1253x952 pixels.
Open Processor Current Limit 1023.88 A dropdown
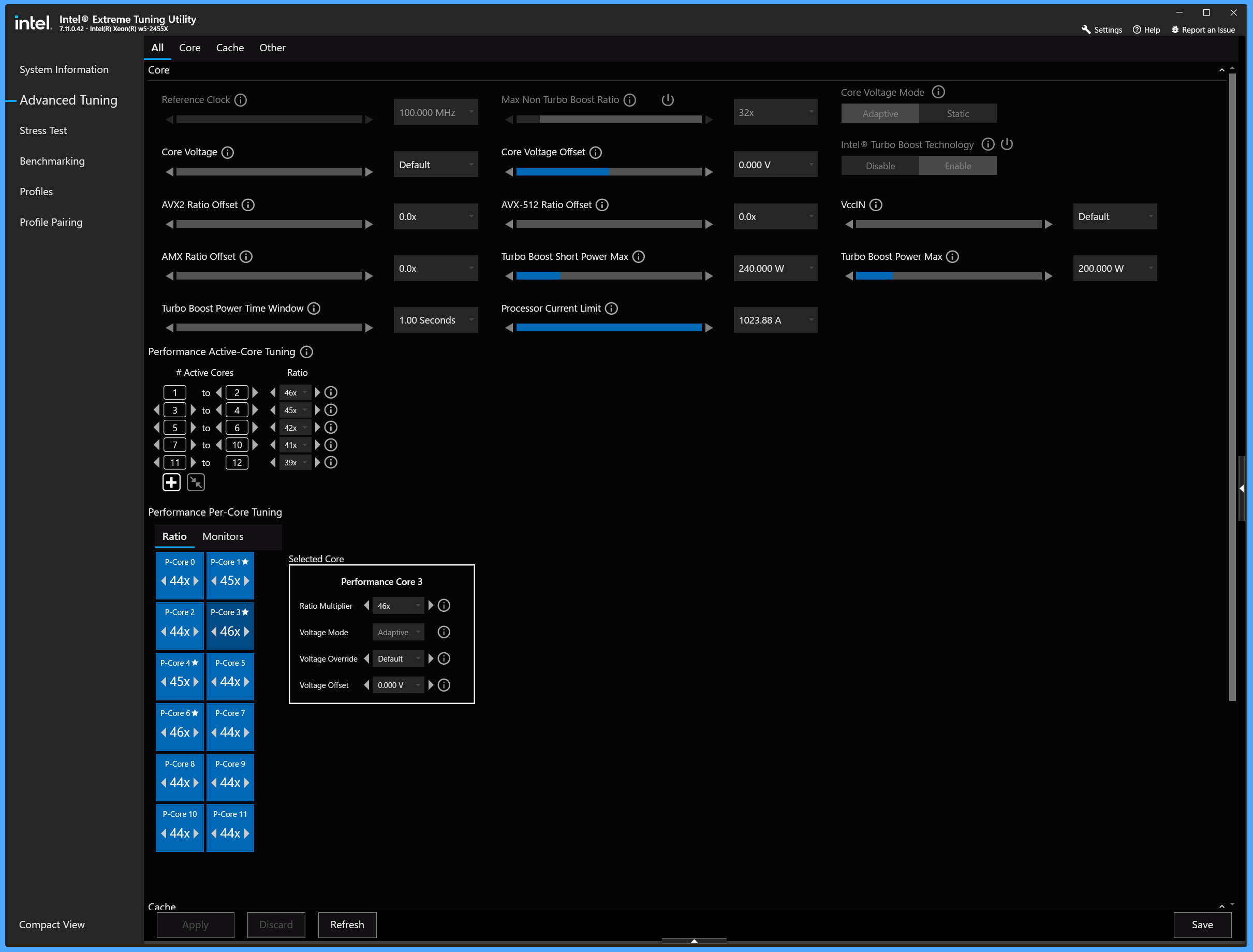775,319
